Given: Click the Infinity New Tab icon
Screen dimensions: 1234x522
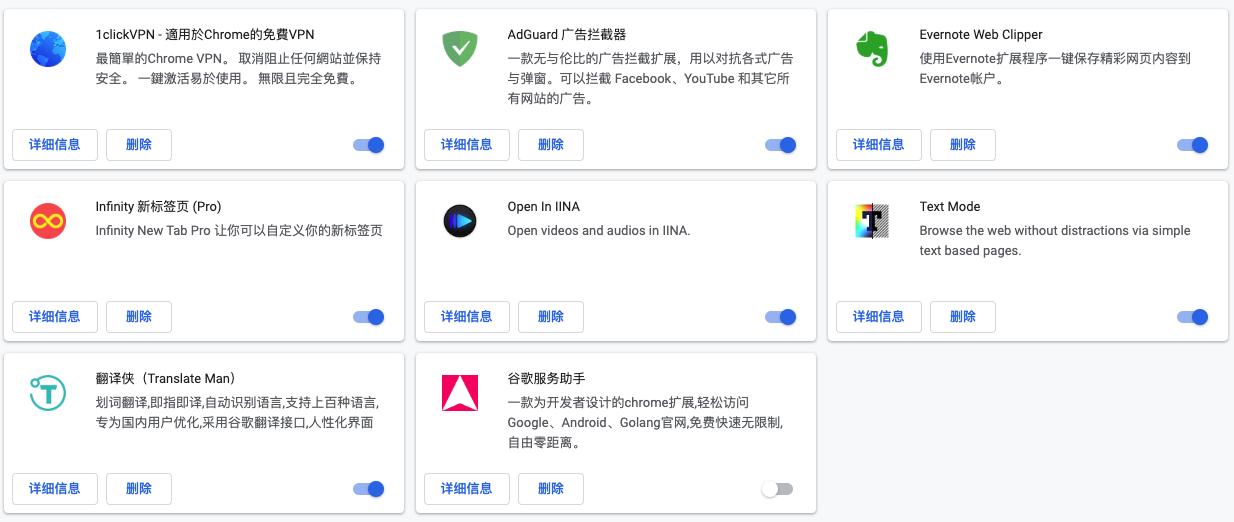Looking at the screenshot, I should pos(48,221).
